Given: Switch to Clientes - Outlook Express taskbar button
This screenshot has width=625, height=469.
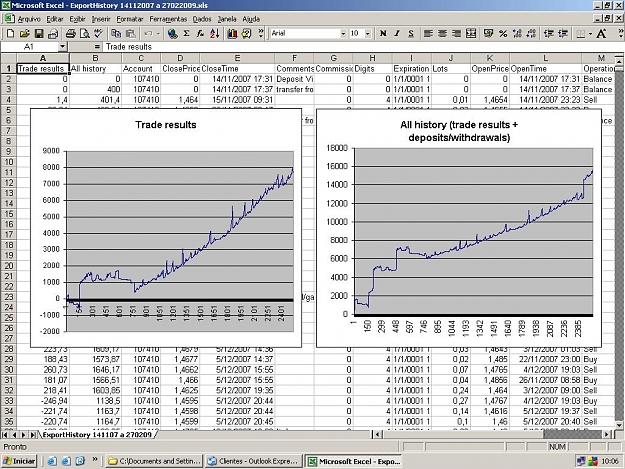Looking at the screenshot, I should [254, 461].
